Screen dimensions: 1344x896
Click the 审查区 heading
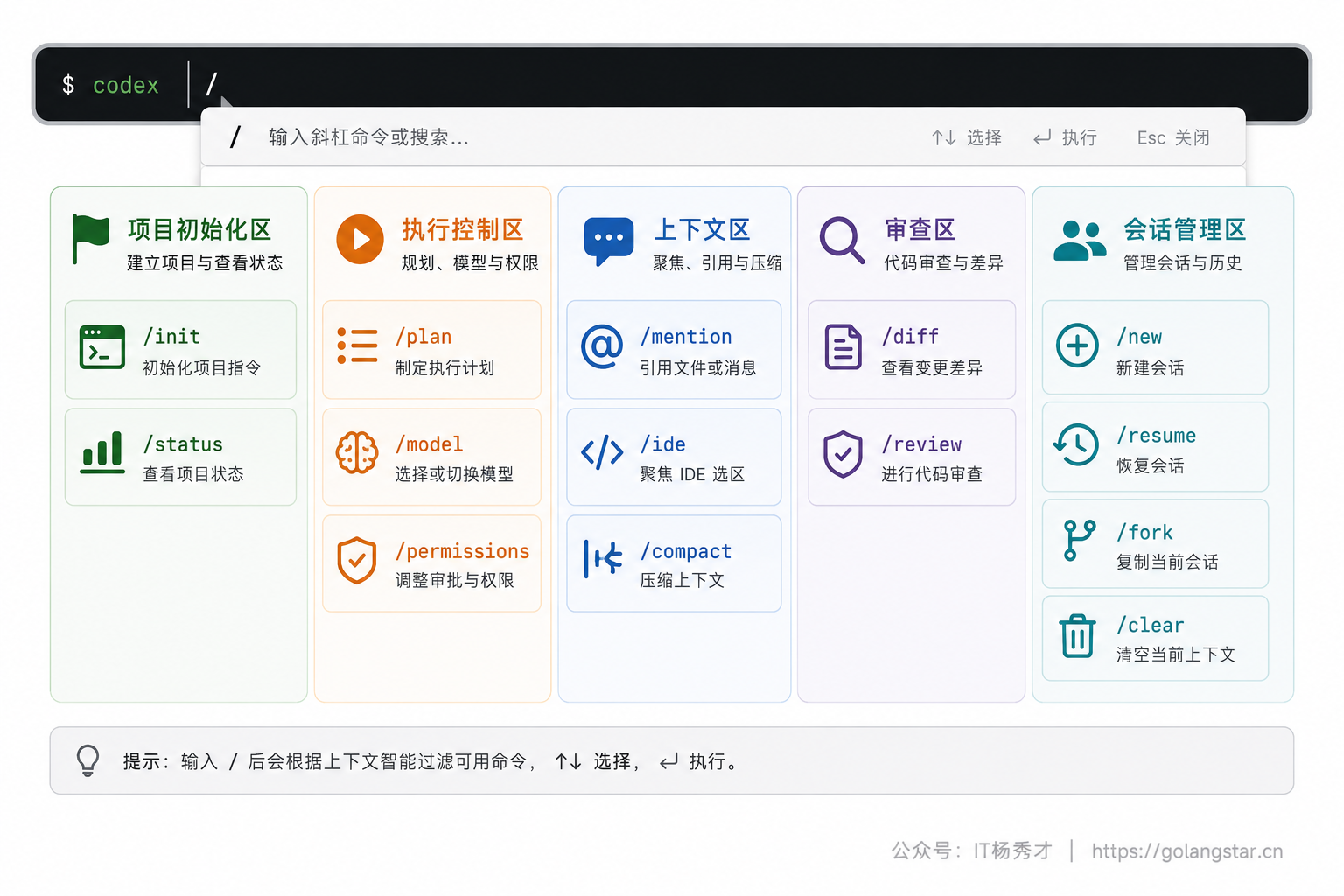tap(920, 230)
